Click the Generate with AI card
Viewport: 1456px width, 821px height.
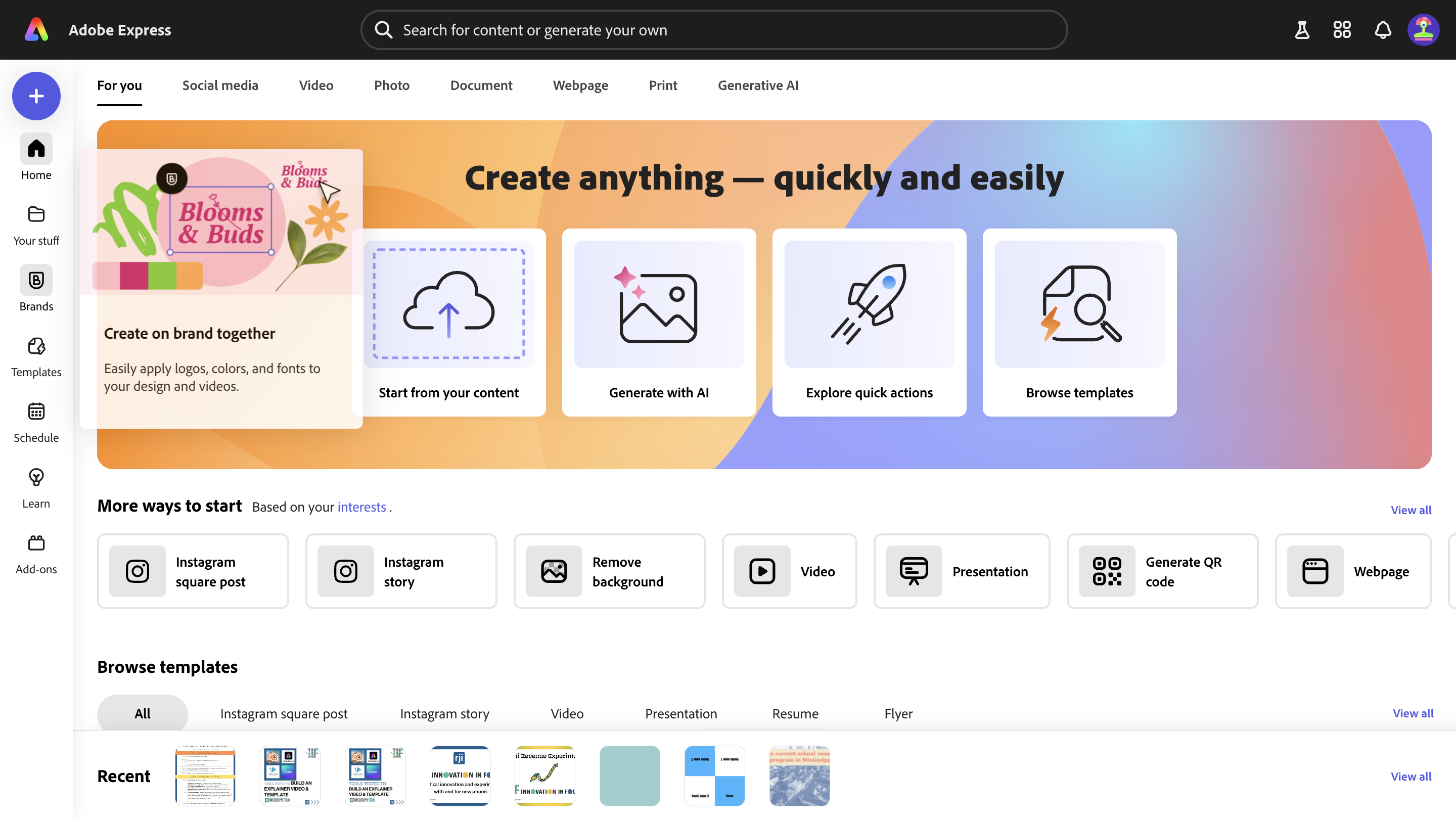[658, 323]
